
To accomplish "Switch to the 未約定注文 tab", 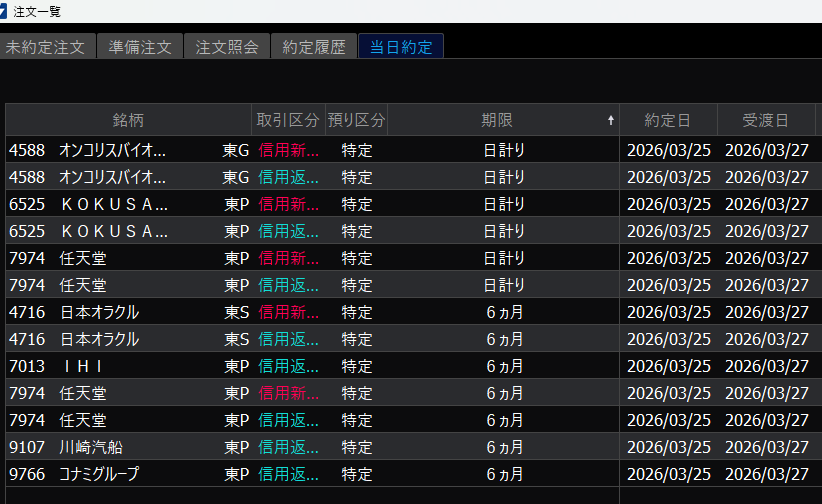I will pyautogui.click(x=48, y=47).
